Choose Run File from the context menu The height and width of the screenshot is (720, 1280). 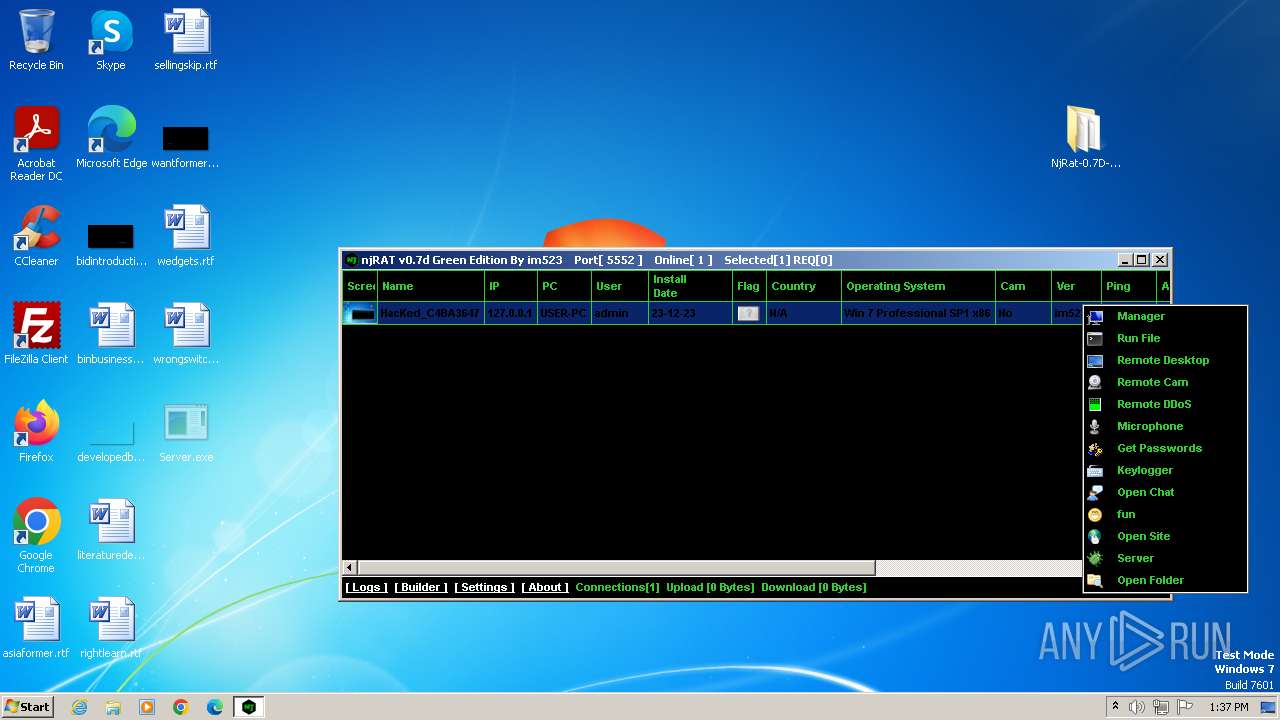pos(1166,338)
